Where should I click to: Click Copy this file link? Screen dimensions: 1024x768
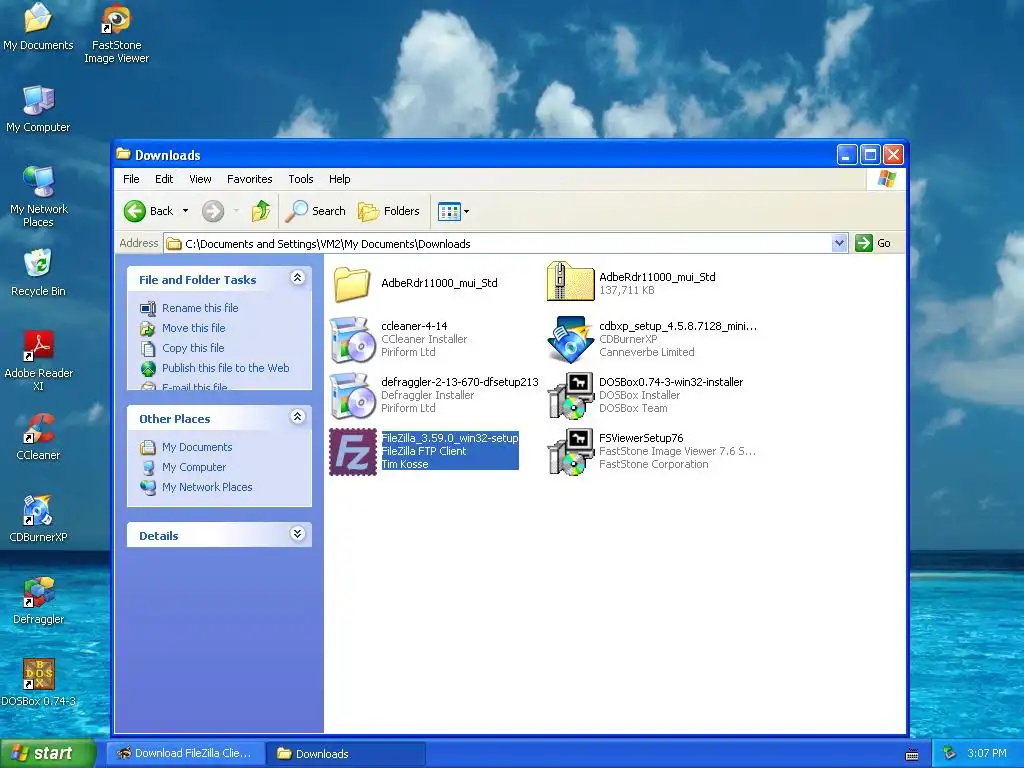[x=193, y=348]
